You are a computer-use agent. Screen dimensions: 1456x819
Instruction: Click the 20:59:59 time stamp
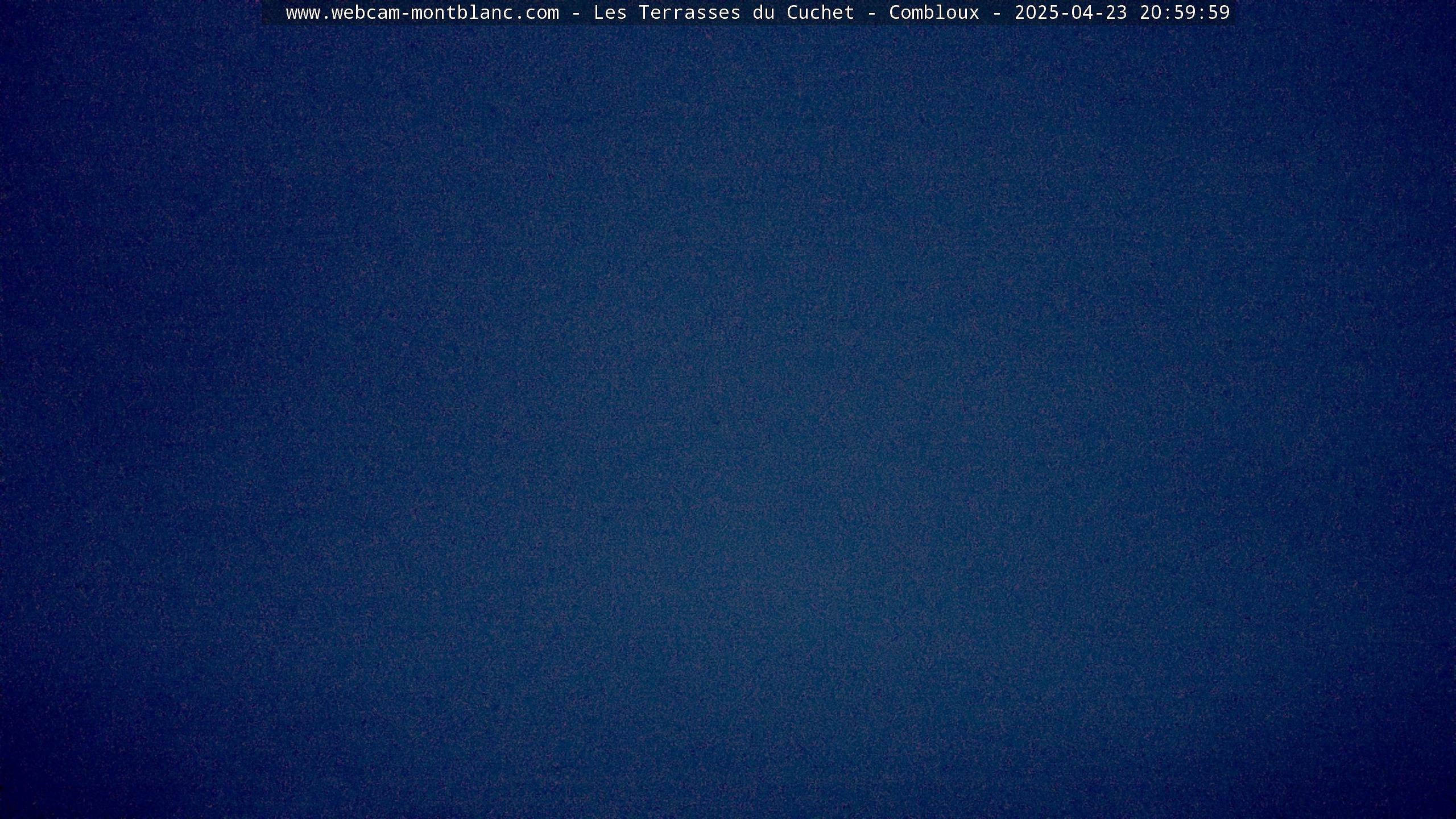(1185, 13)
